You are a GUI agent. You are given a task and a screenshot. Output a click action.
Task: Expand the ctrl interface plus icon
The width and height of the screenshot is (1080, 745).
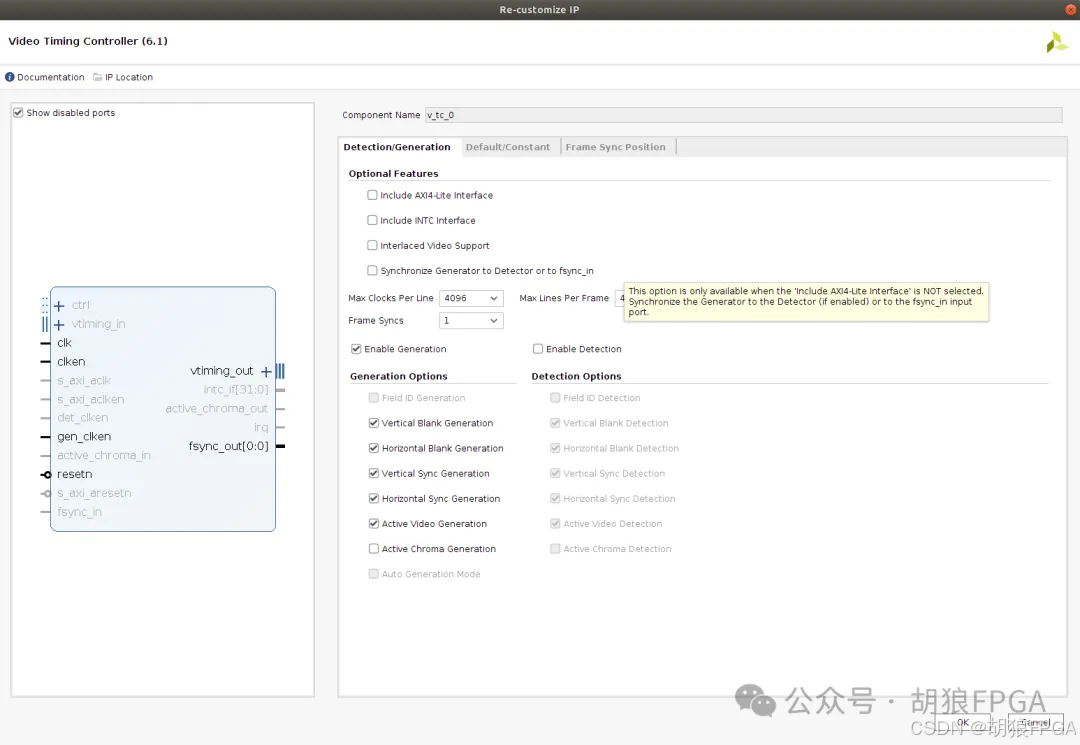[59, 306]
